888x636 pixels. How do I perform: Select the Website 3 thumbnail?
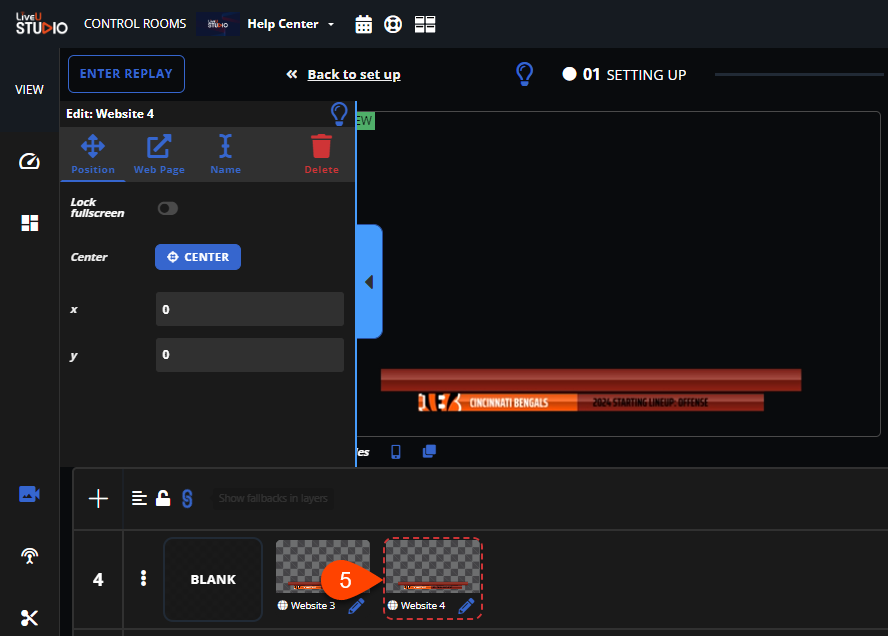click(x=323, y=566)
